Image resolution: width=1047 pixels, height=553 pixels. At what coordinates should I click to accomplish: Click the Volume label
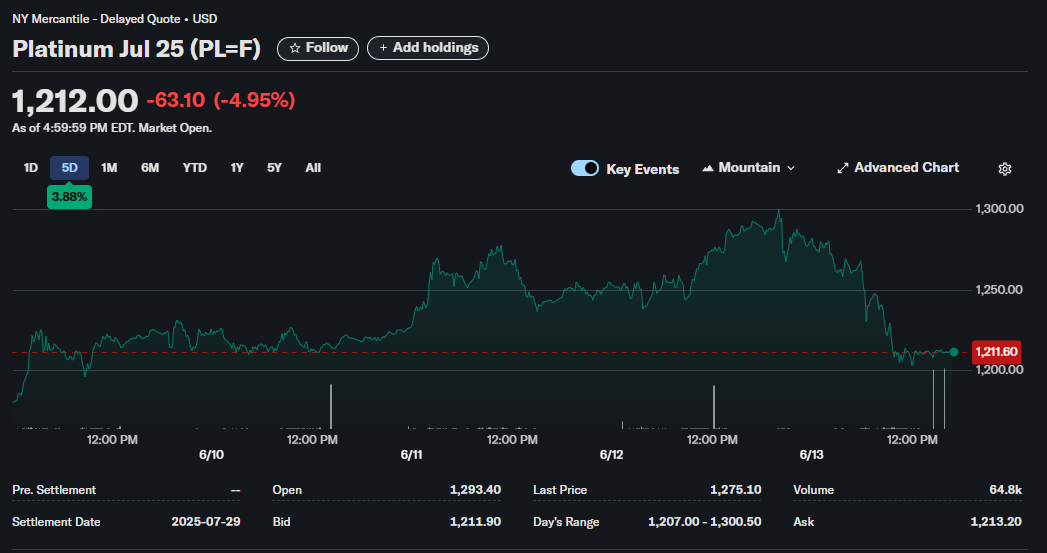point(813,490)
